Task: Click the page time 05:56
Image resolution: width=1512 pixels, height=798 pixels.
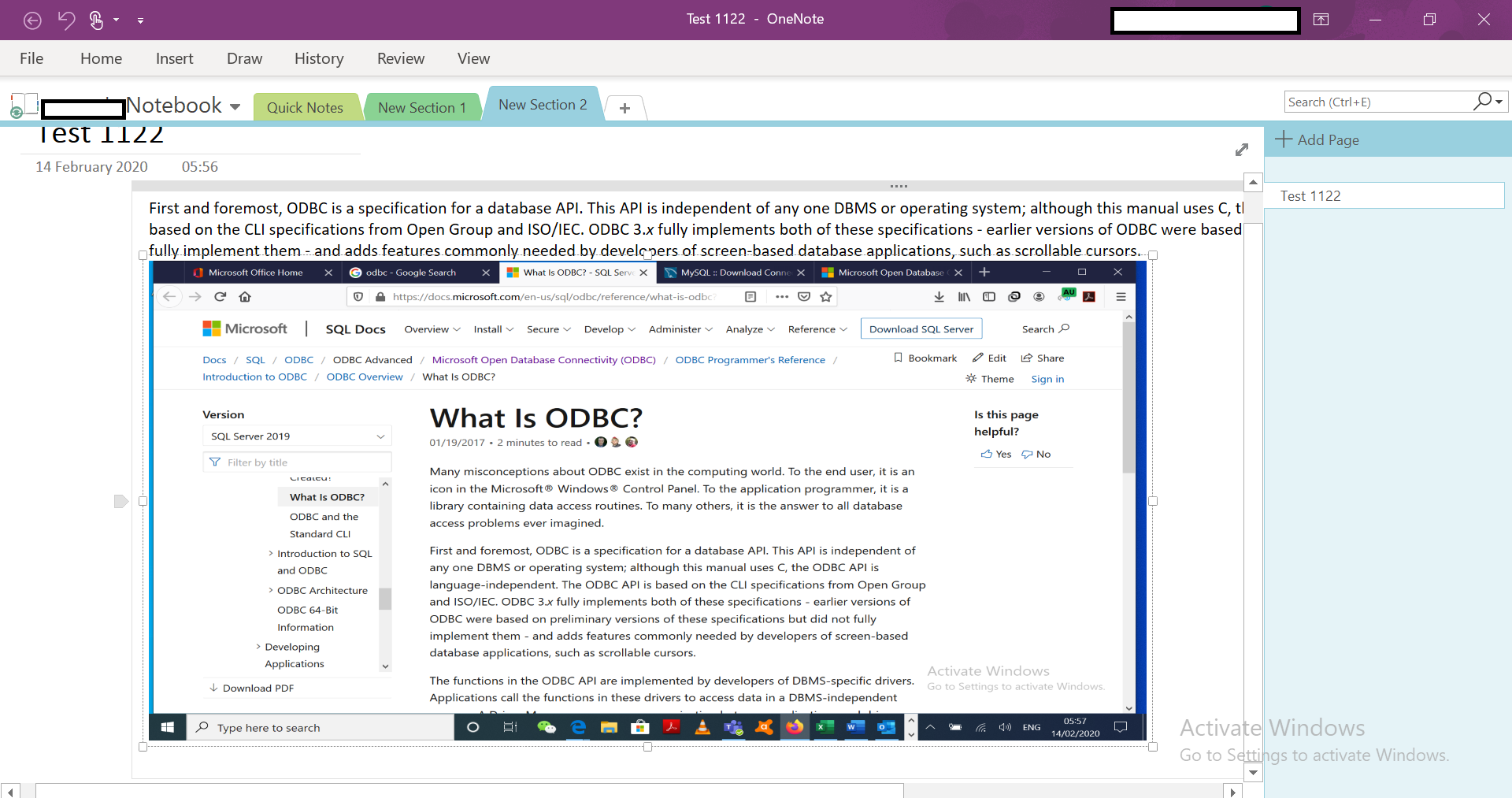Action: tap(199, 167)
